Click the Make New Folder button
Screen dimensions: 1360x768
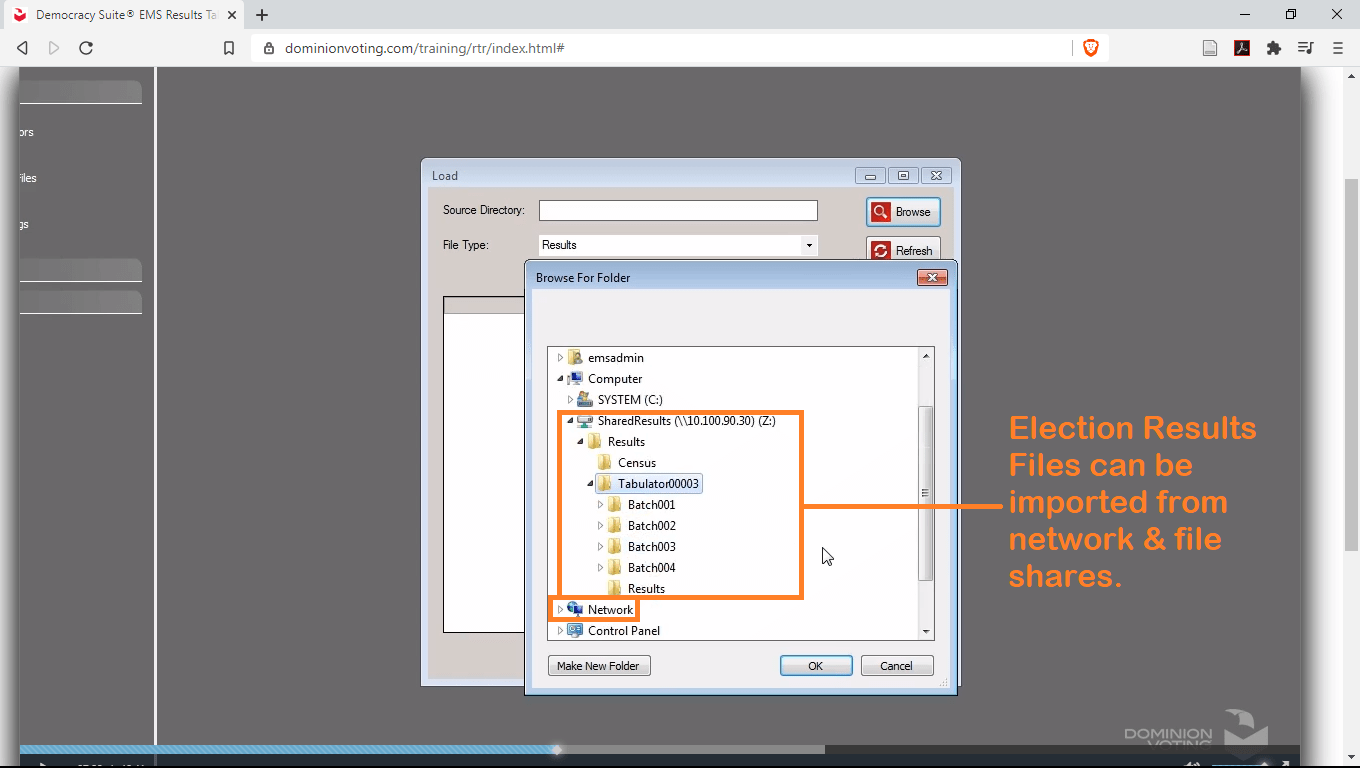click(599, 666)
